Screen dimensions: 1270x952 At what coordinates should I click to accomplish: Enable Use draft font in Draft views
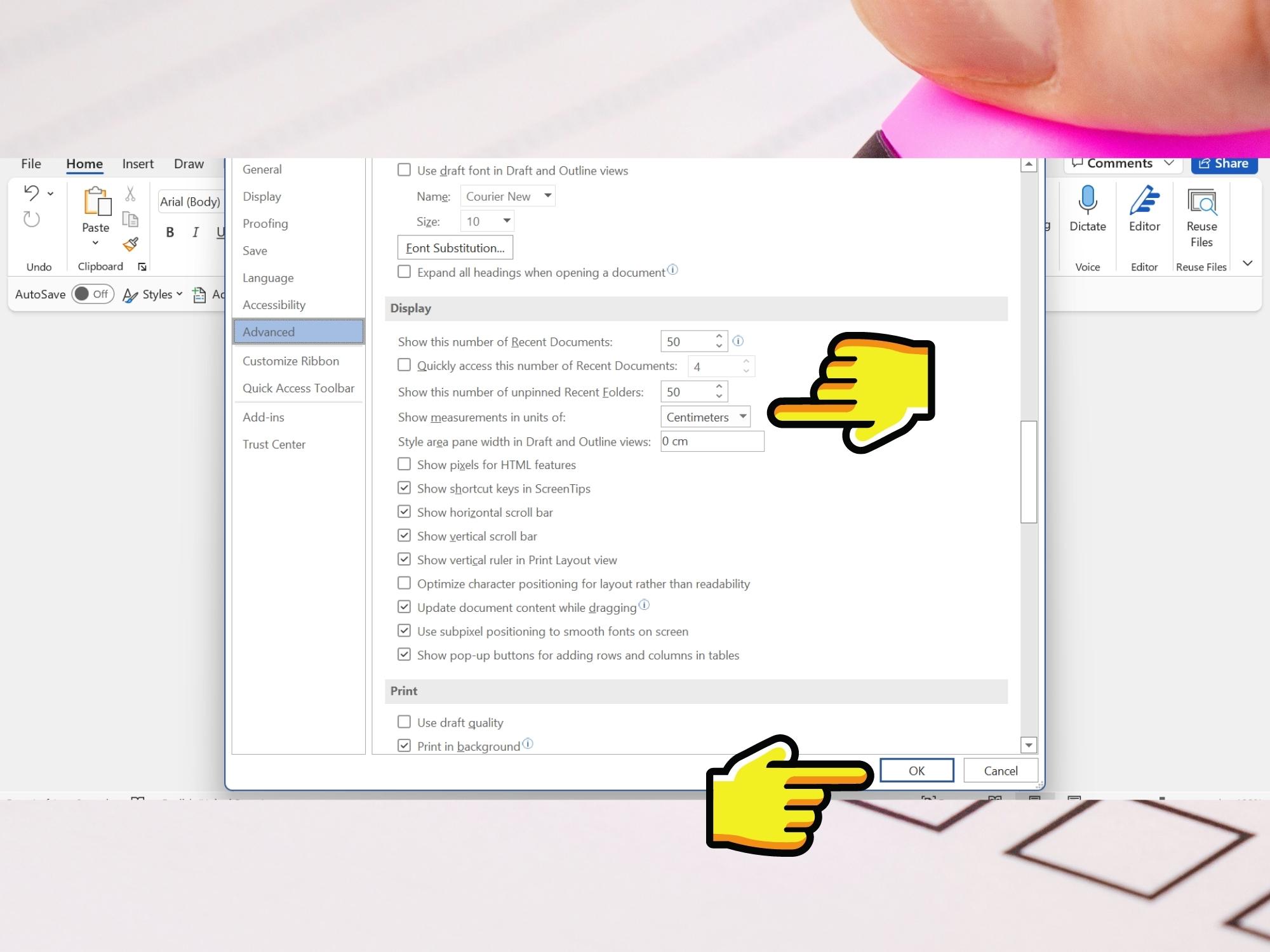click(404, 170)
